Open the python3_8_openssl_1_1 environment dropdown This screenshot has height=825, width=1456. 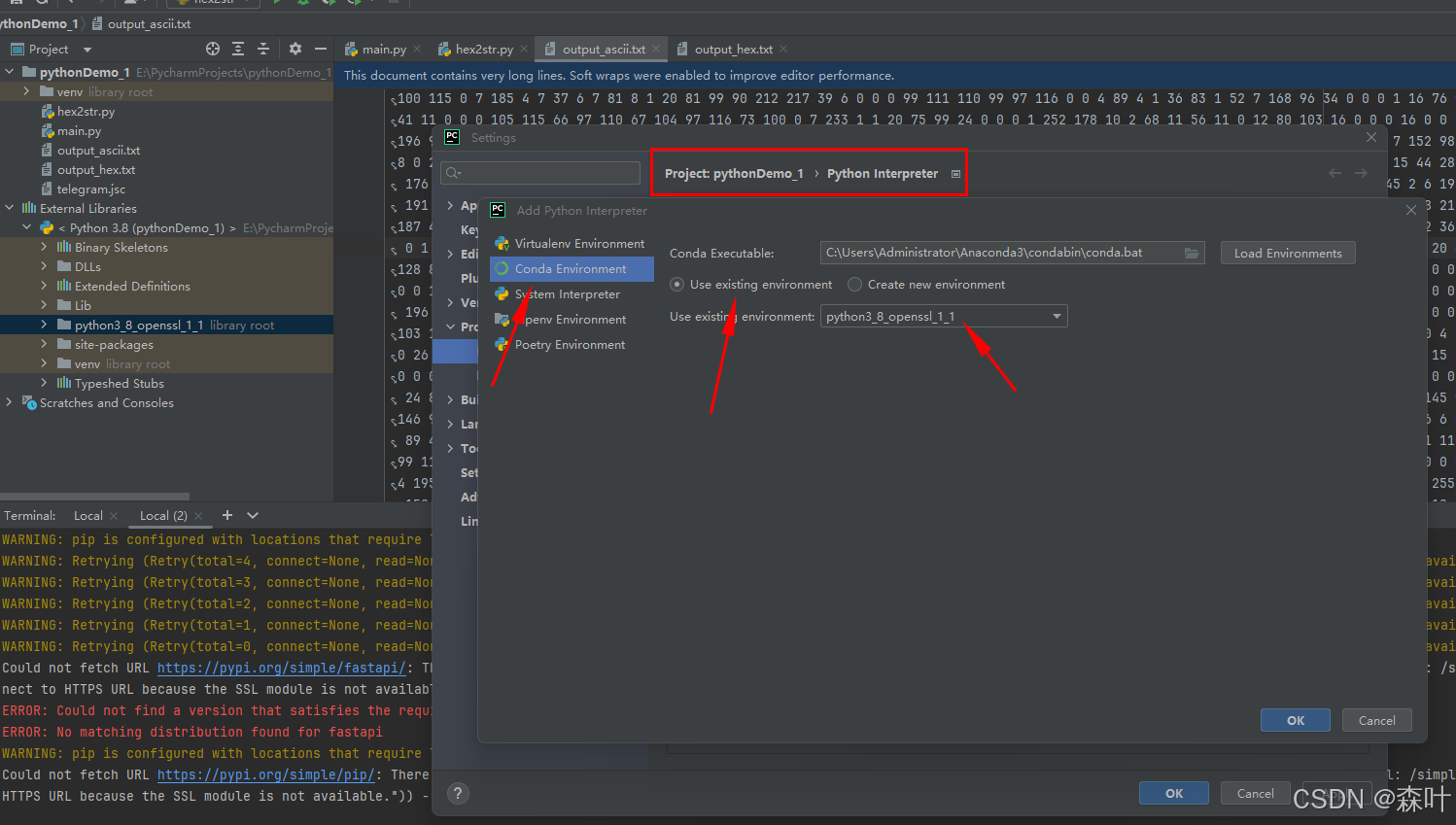pyautogui.click(x=1056, y=316)
